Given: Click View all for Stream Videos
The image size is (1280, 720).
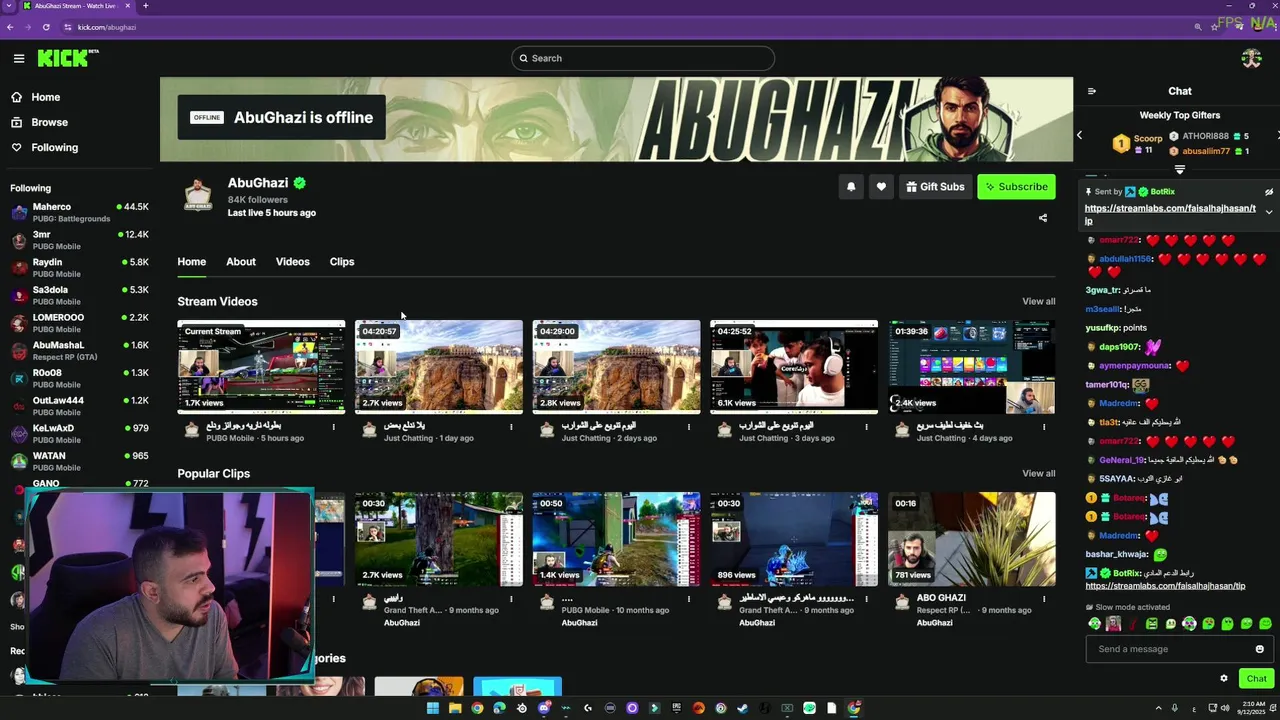Looking at the screenshot, I should [1038, 302].
